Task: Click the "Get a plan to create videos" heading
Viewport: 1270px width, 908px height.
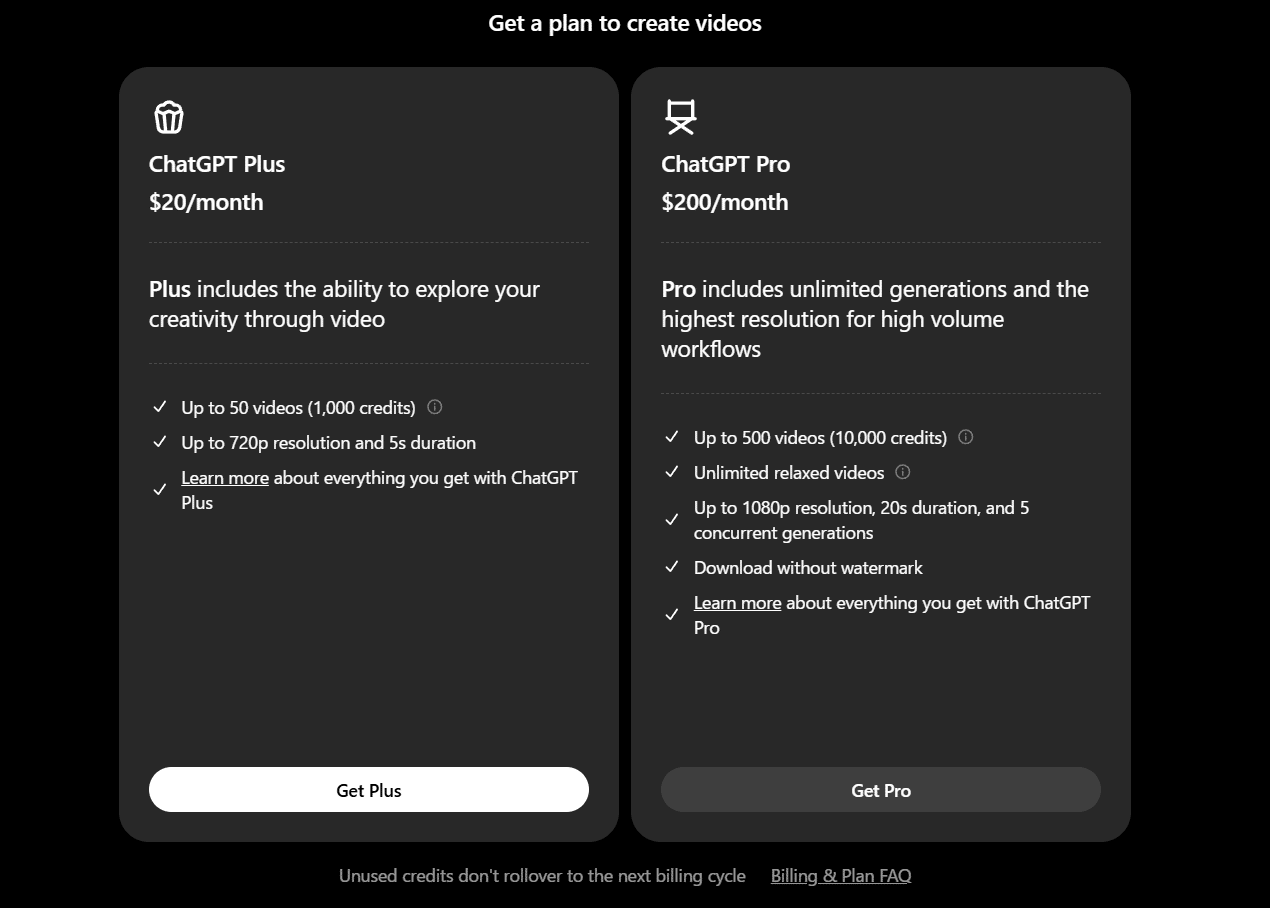Action: coord(625,23)
